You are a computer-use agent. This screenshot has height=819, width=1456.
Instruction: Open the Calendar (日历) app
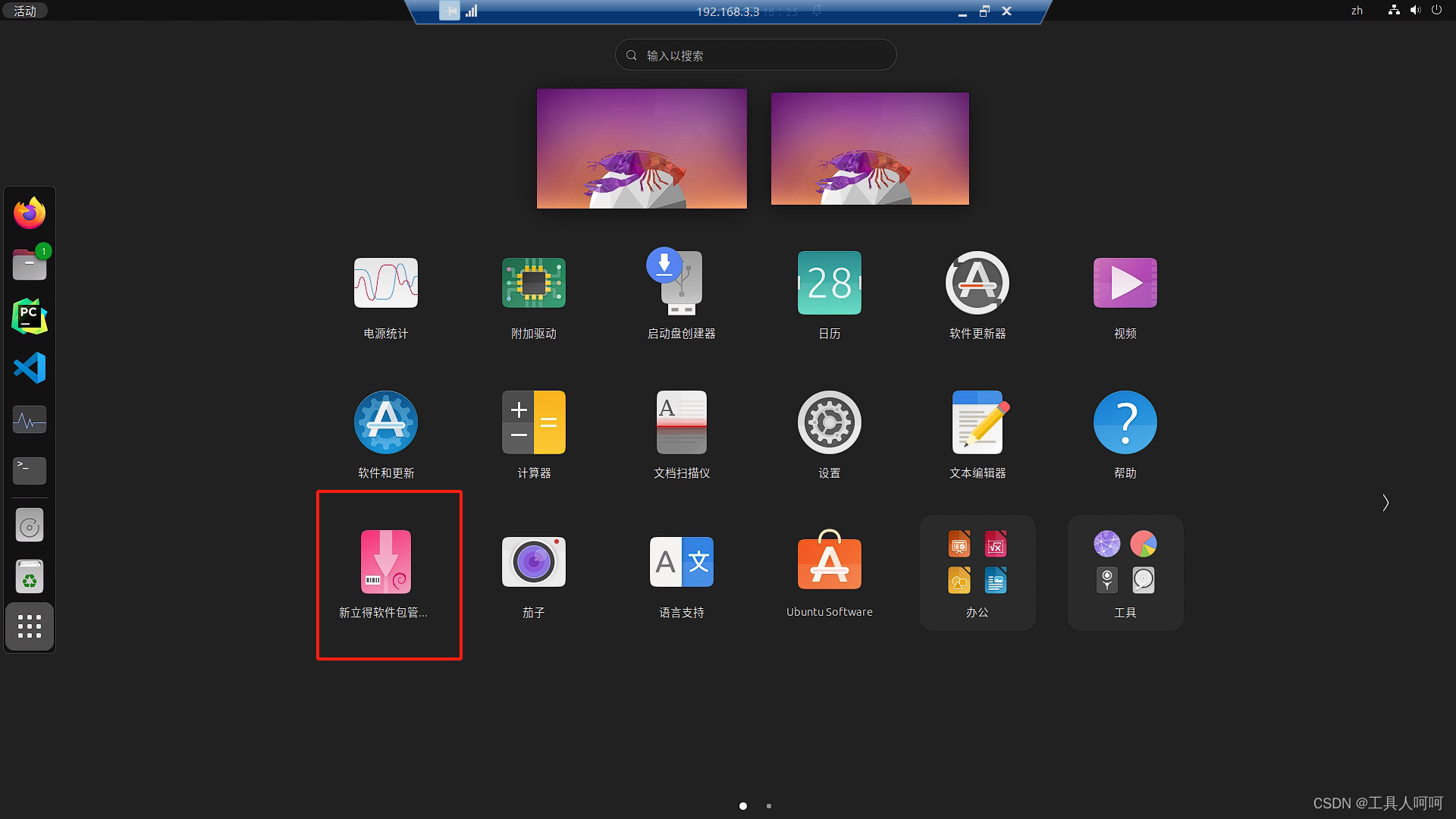[x=829, y=283]
